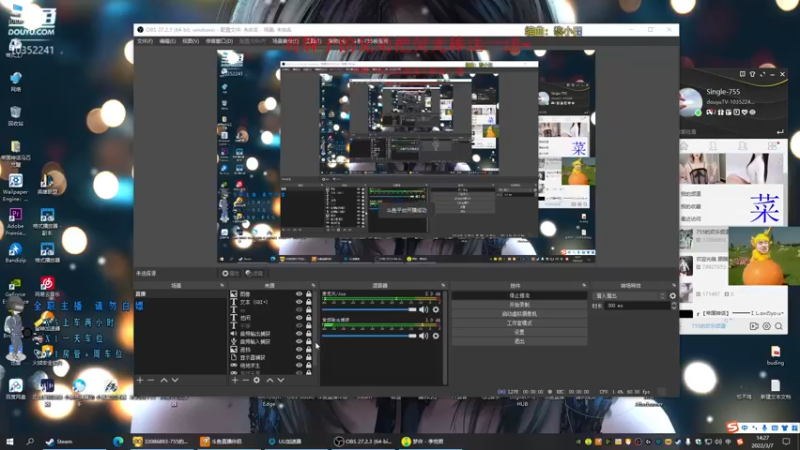The image size is (800, 450).
Task: Open the 淡入淡出 transition dropdown
Action: tap(630, 296)
